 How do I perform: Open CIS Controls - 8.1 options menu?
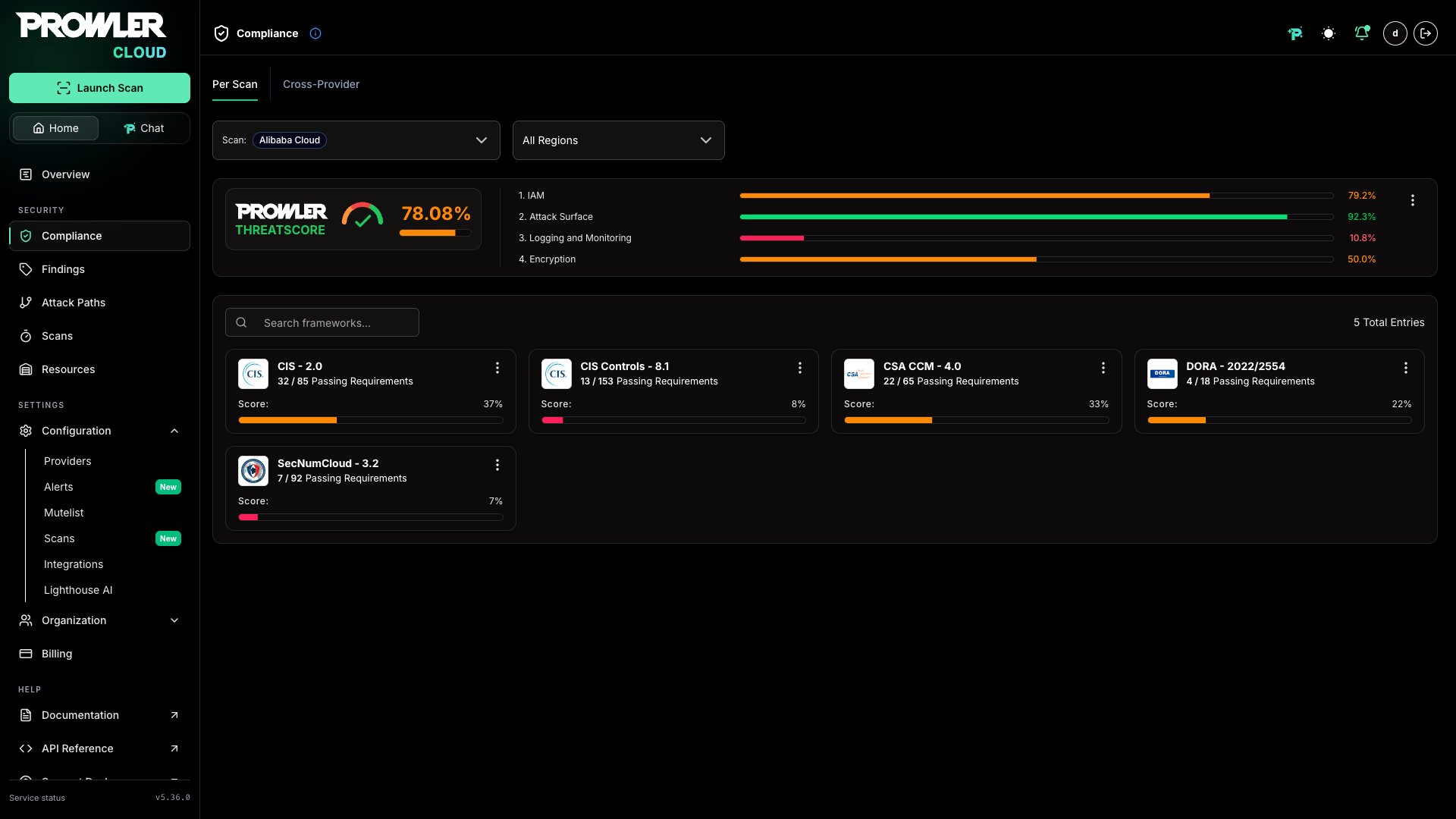pos(800,368)
